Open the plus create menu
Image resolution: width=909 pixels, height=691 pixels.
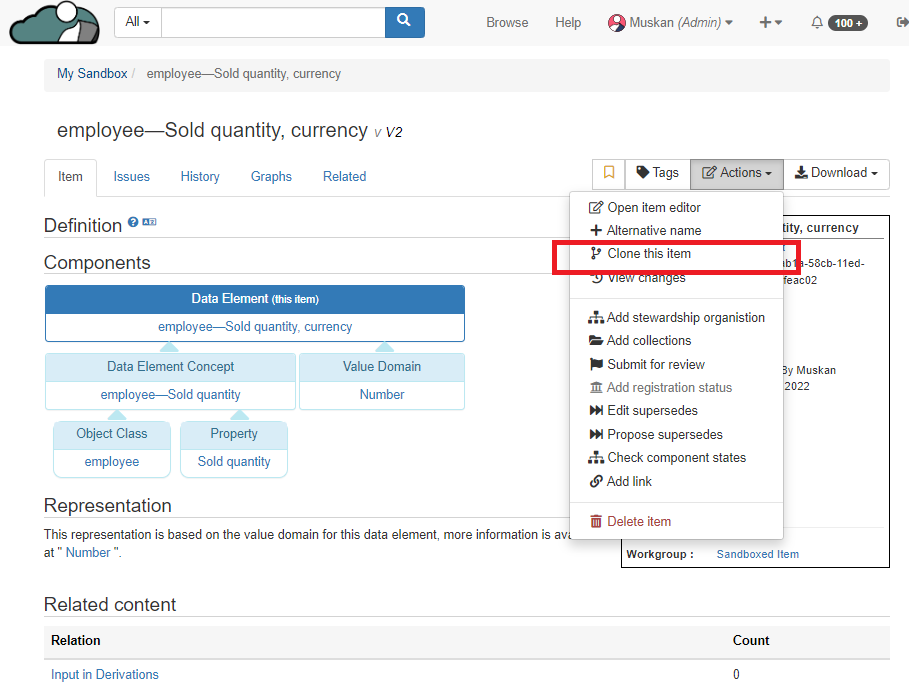[x=769, y=22]
